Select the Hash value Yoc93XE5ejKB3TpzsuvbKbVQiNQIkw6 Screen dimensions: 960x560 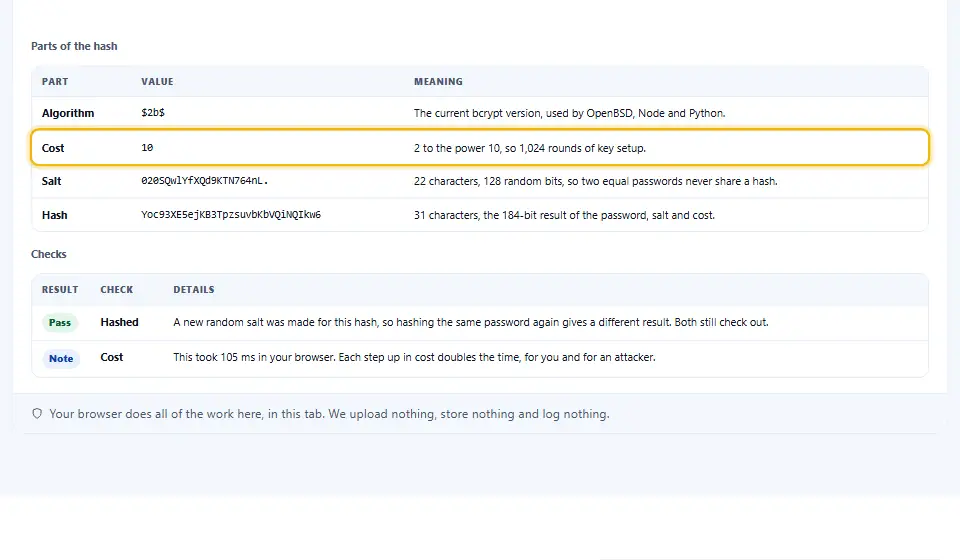click(x=231, y=215)
